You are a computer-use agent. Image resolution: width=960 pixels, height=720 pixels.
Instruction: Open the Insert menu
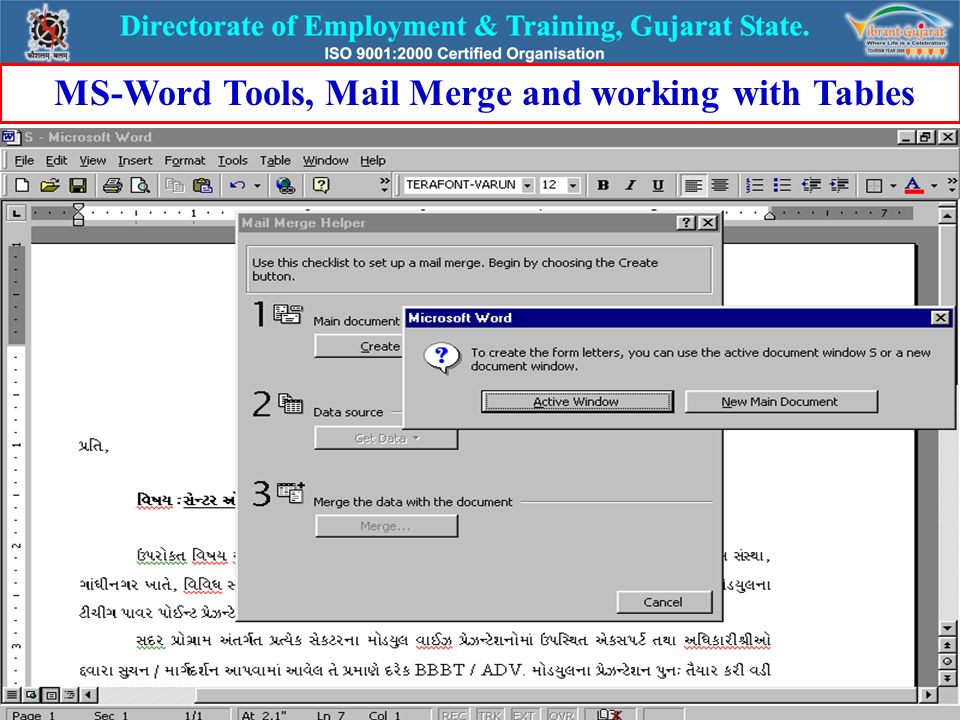pos(135,160)
